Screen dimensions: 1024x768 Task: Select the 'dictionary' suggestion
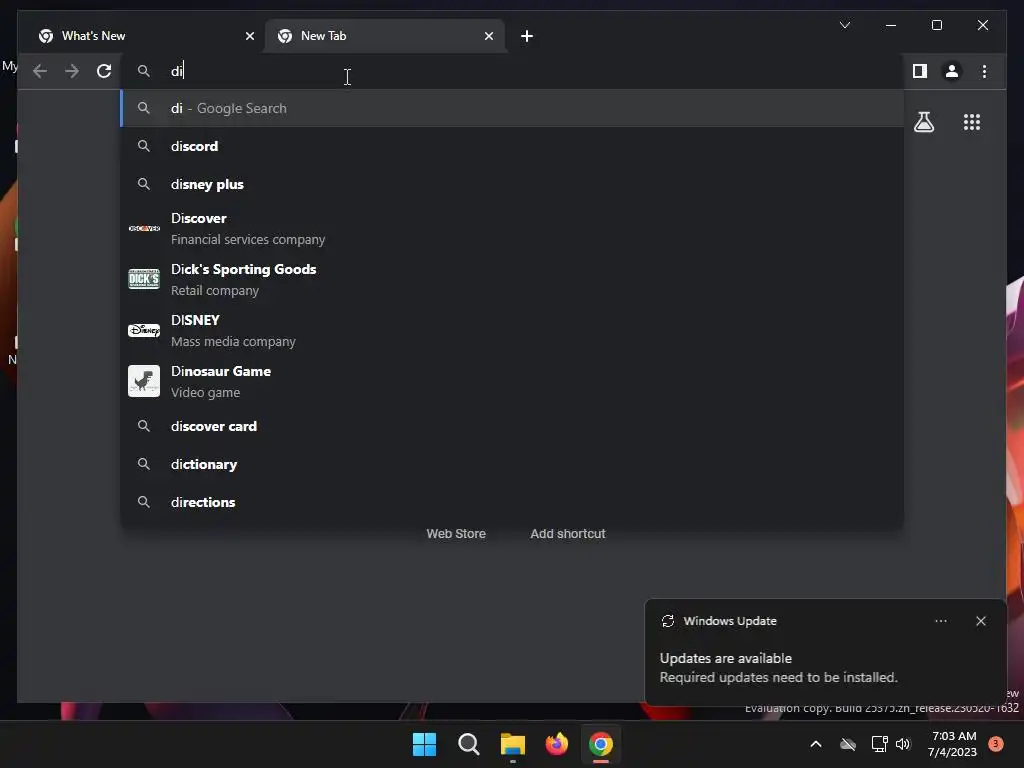click(513, 464)
